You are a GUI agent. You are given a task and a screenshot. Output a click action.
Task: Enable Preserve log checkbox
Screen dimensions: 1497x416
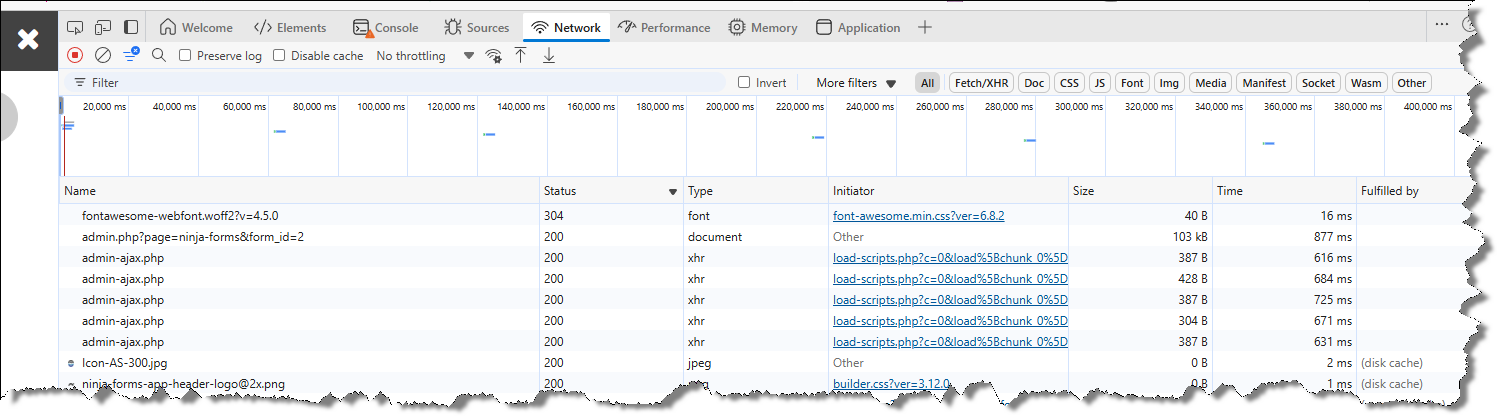pyautogui.click(x=185, y=56)
